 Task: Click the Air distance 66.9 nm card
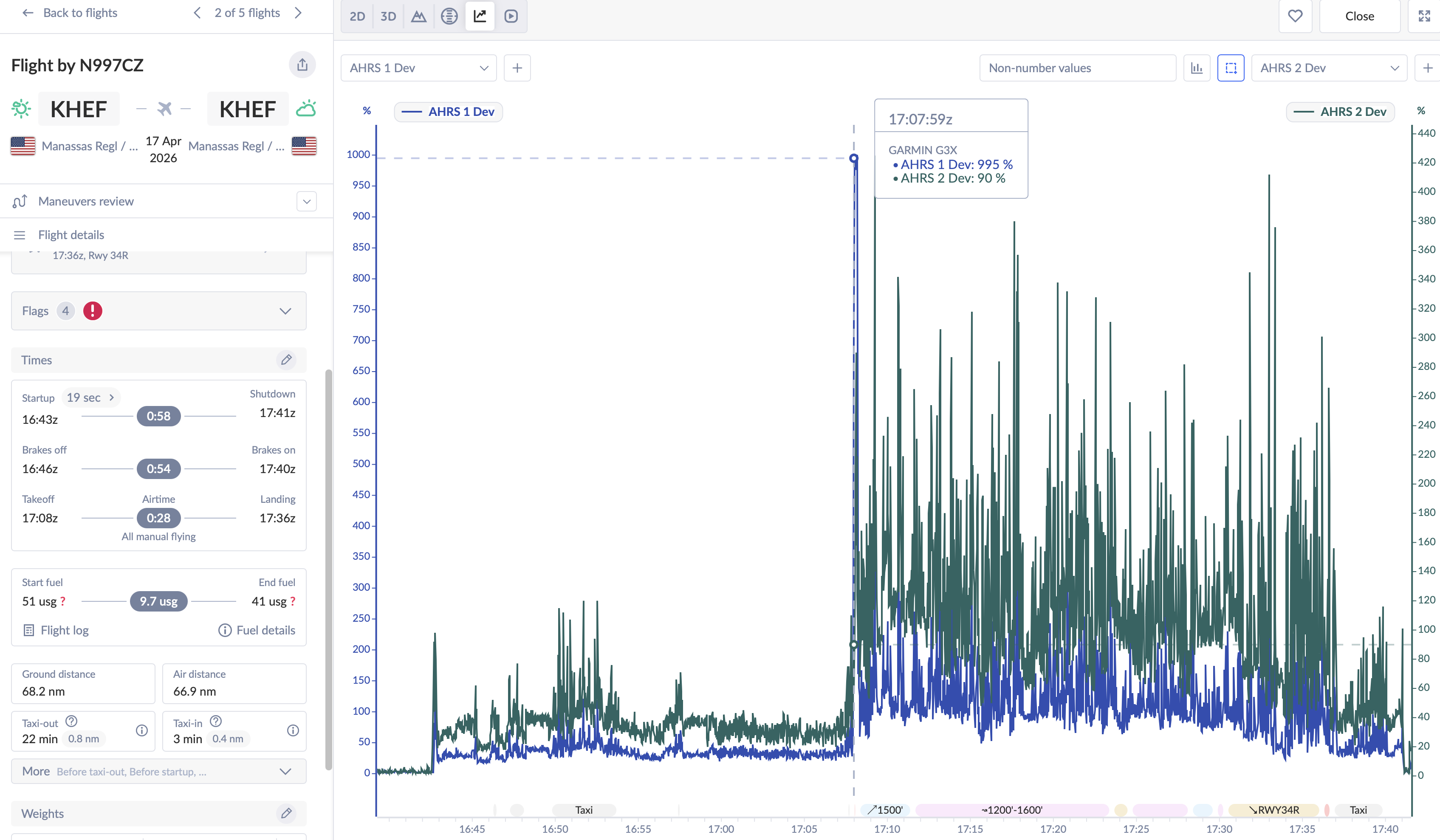234,683
